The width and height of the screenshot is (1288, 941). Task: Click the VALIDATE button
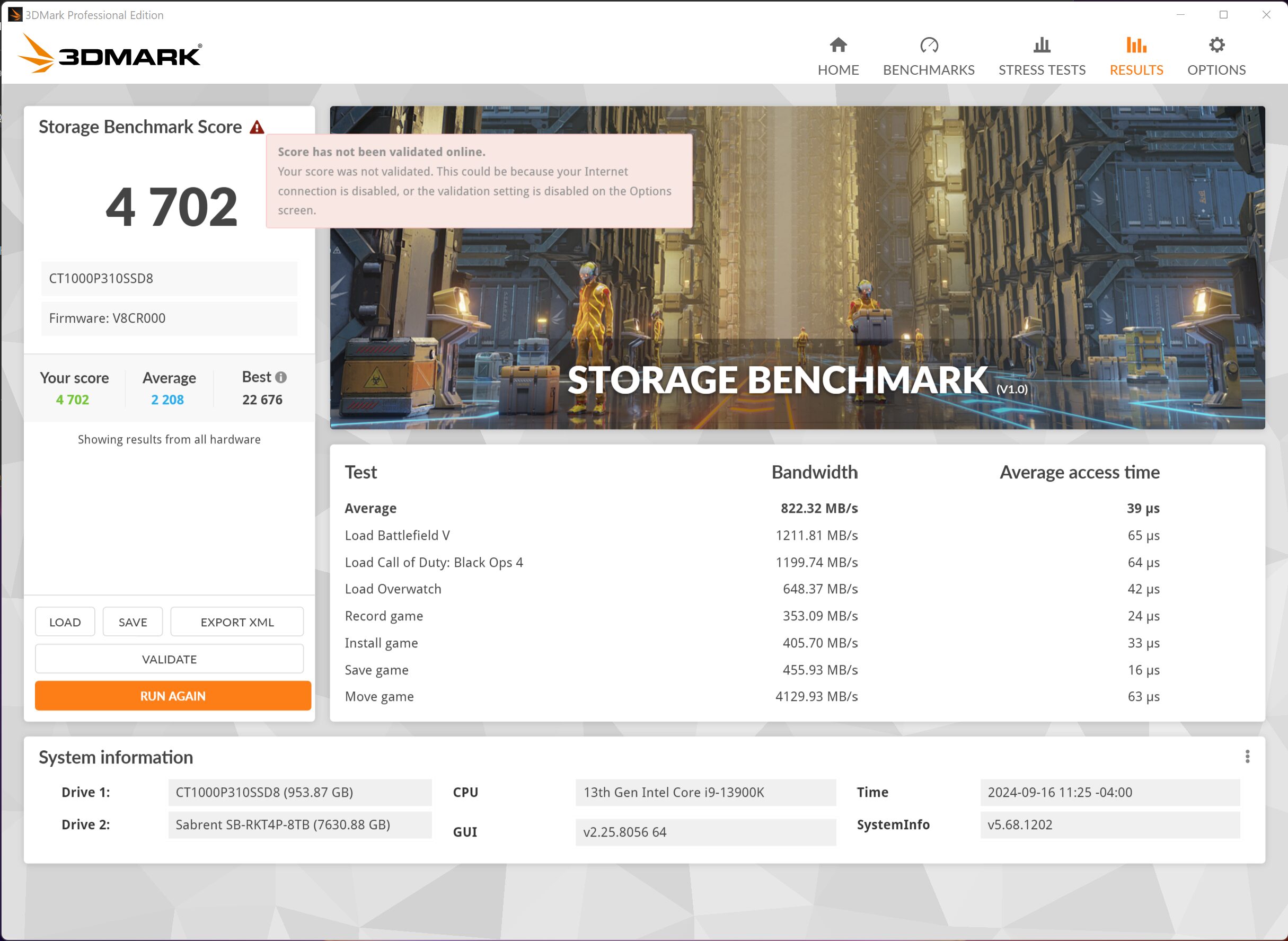[169, 659]
